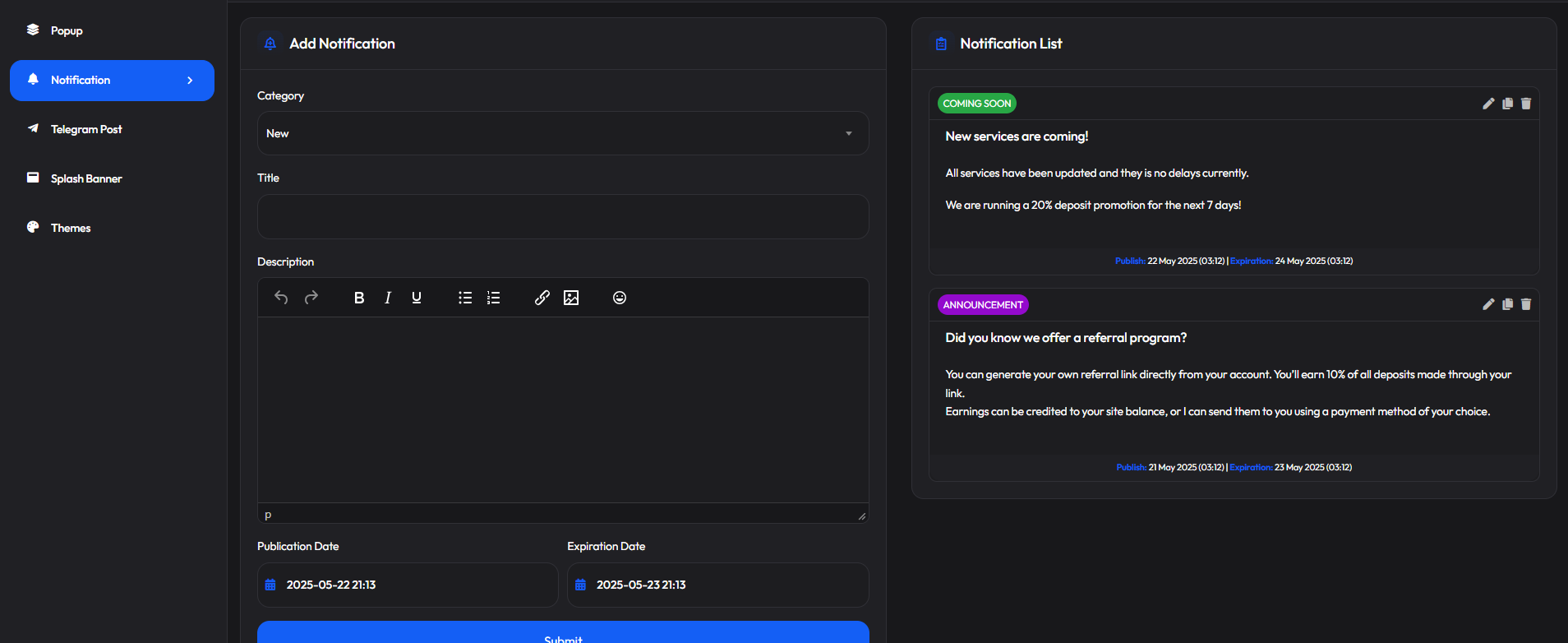Click the Publication Date calendar icon
The height and width of the screenshot is (643, 1568).
coord(270,585)
